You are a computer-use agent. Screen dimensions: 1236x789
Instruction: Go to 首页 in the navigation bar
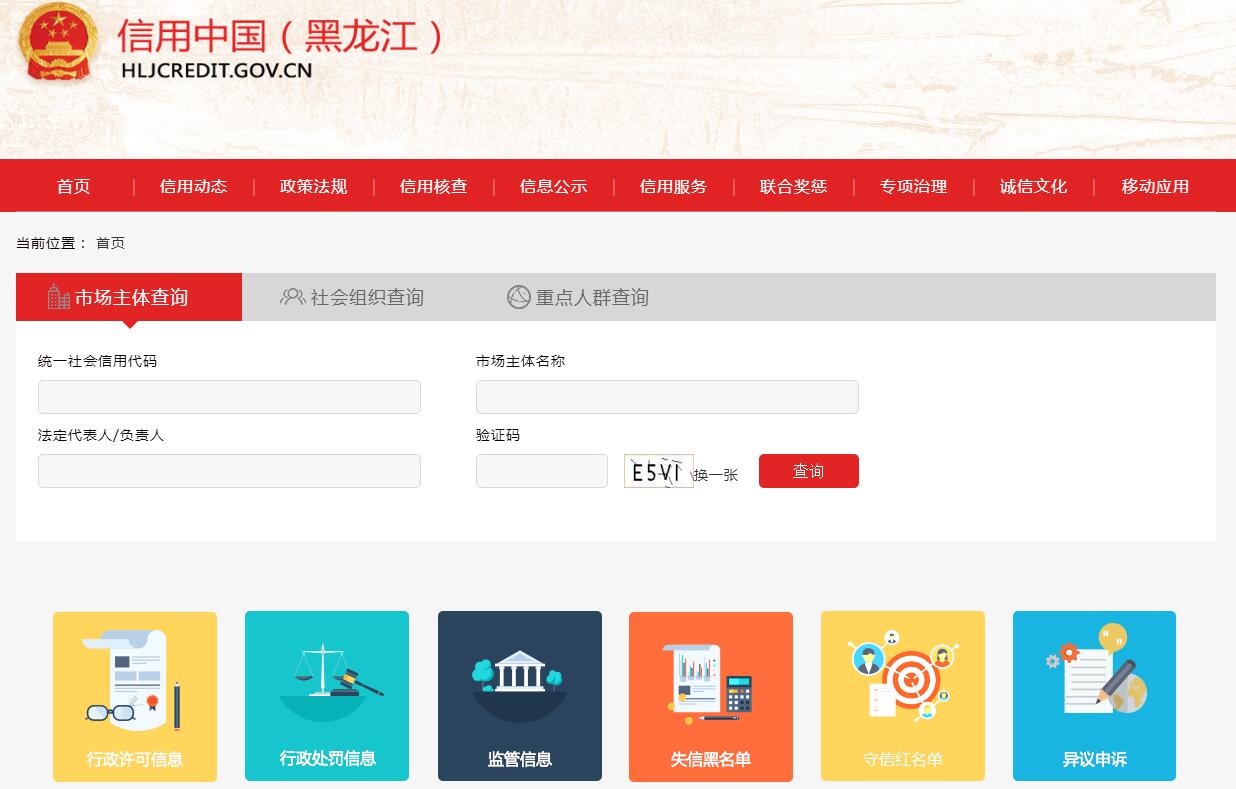coord(74,186)
